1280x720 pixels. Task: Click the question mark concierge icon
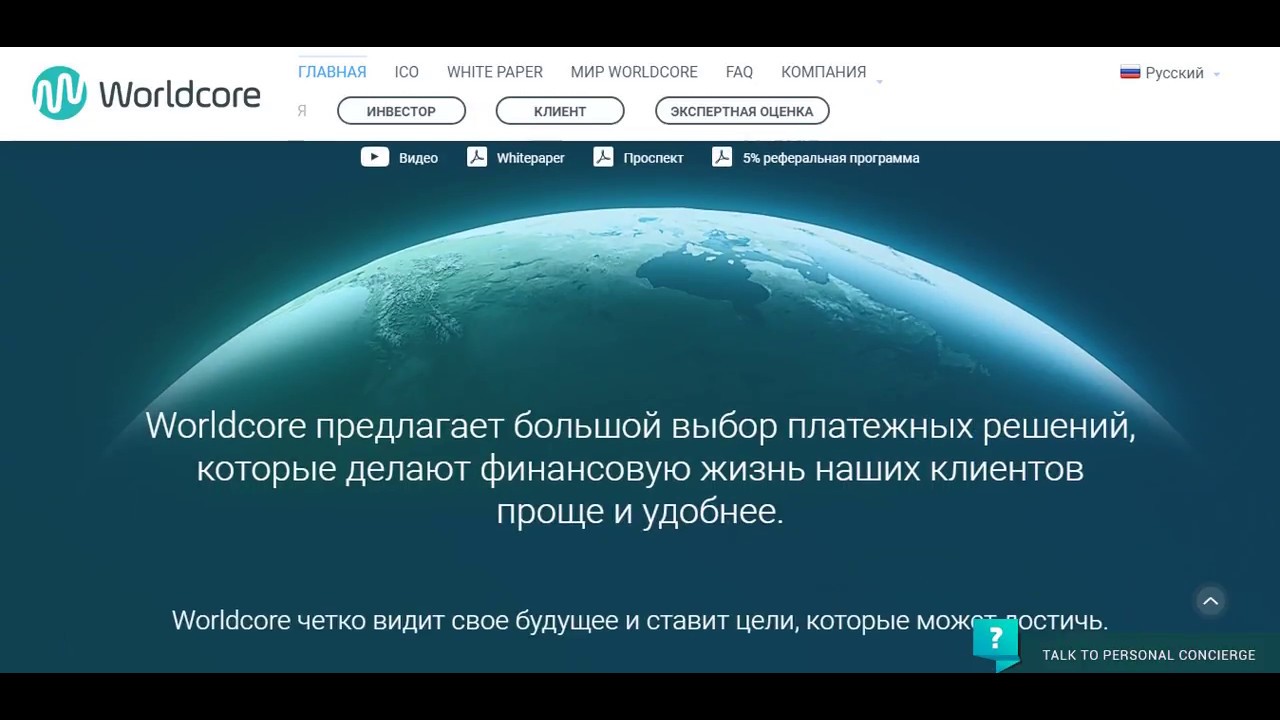[x=996, y=643]
